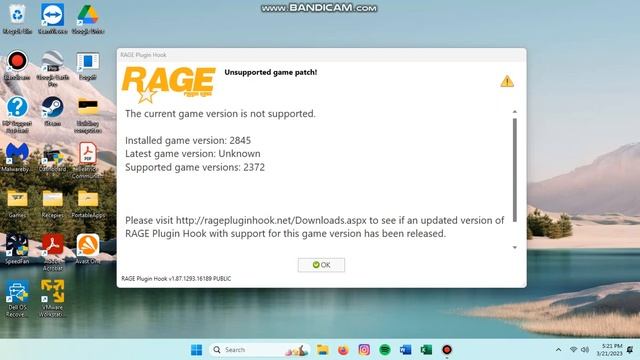Open Instagram from the taskbar
640x360 pixels.
click(364, 350)
